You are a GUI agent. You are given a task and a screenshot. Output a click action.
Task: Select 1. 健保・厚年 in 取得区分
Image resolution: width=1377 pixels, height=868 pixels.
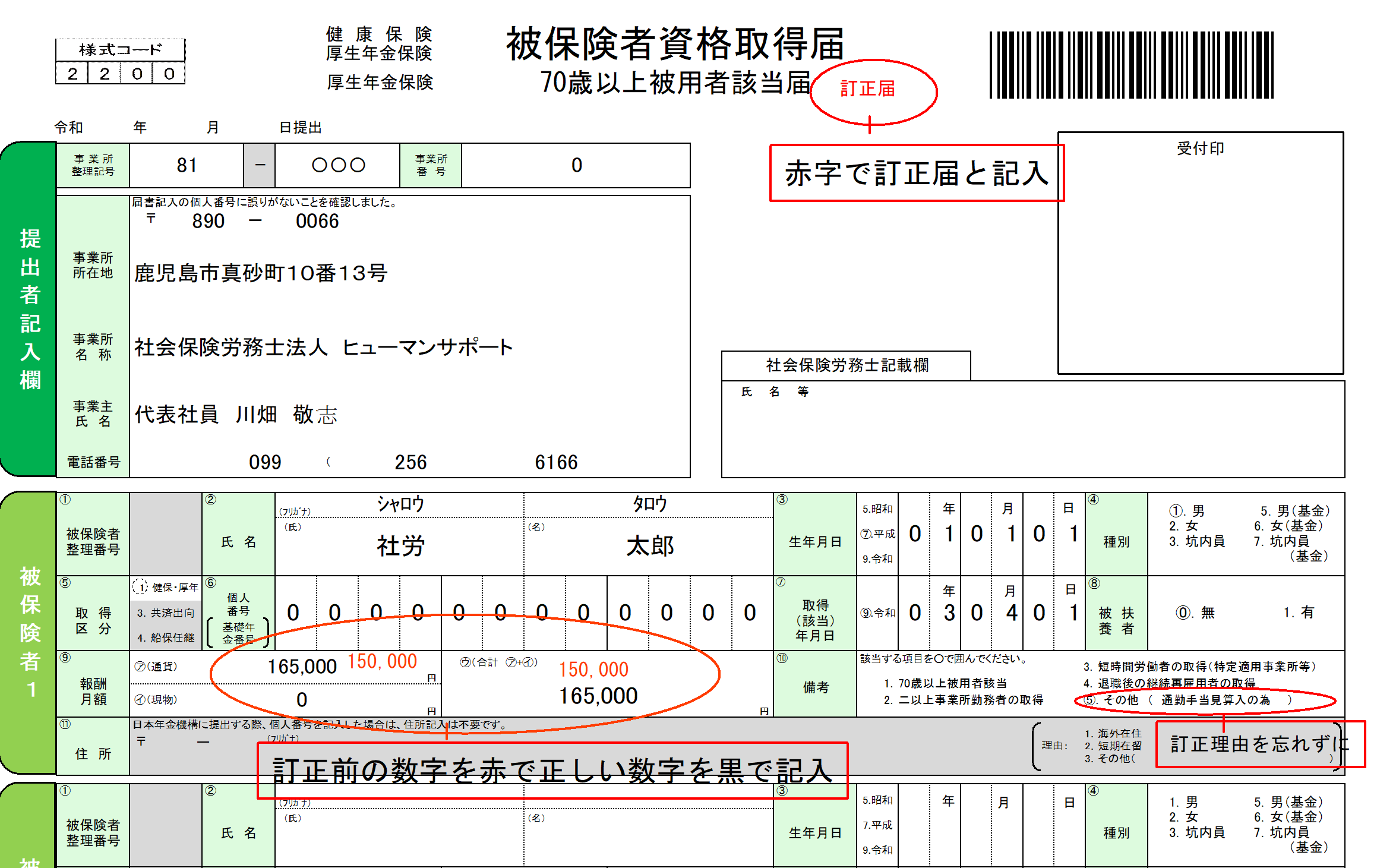[166, 587]
